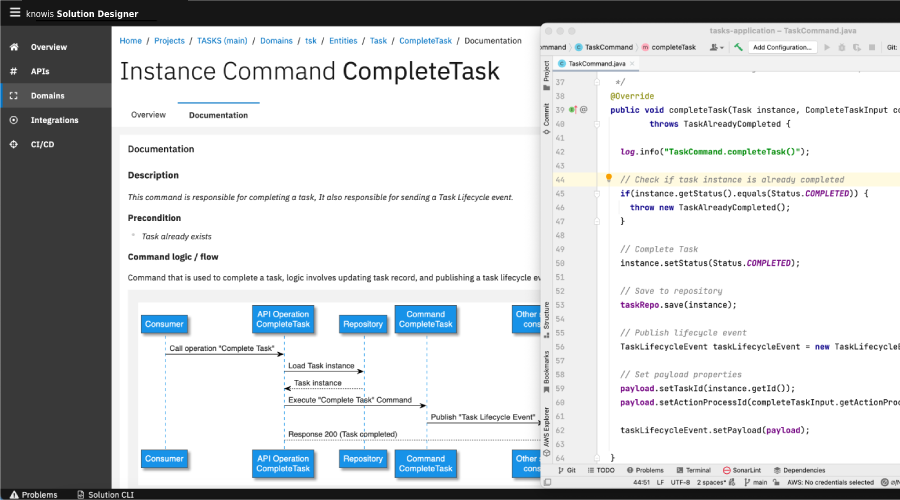Open the Git tool window at IDE bottom
This screenshot has height=500, width=900.
[x=567, y=470]
